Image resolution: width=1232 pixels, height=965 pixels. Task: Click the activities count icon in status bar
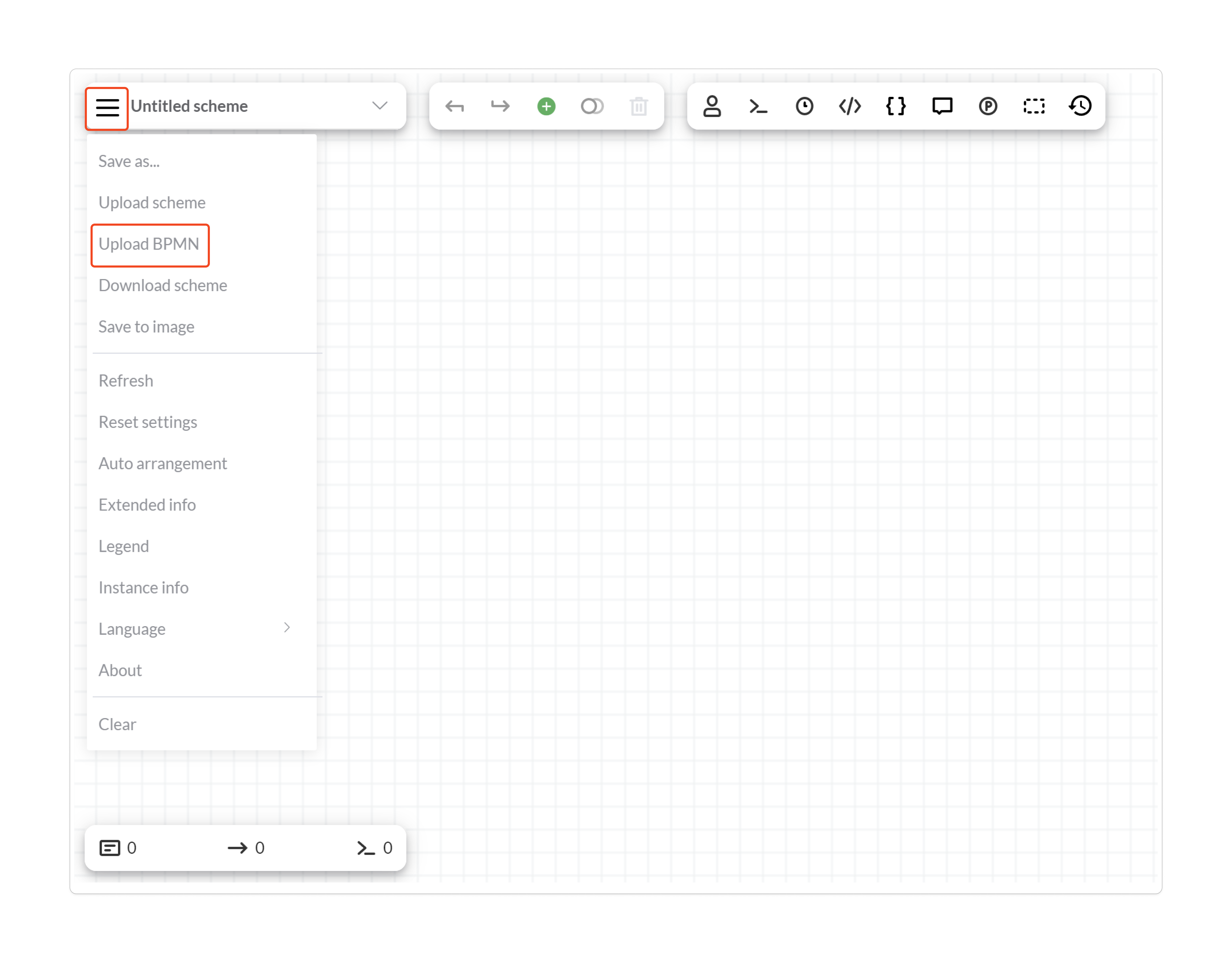pos(110,848)
